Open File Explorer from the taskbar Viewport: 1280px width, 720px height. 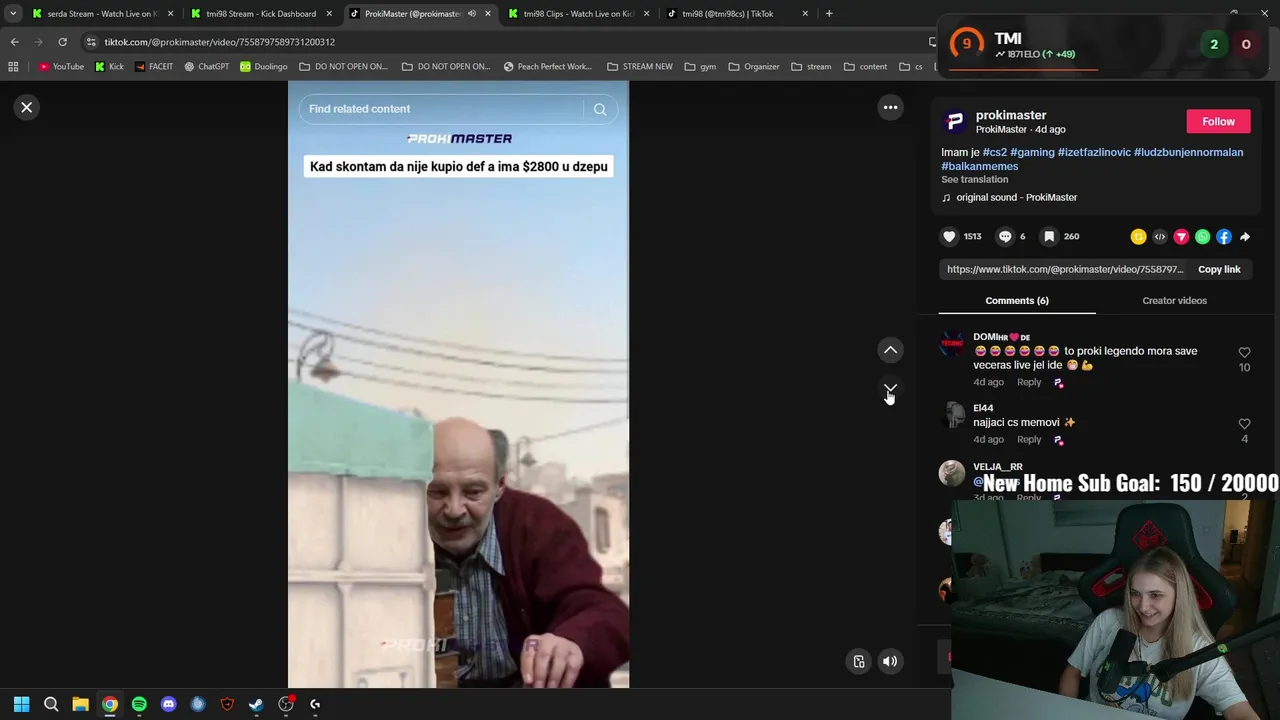pos(80,704)
